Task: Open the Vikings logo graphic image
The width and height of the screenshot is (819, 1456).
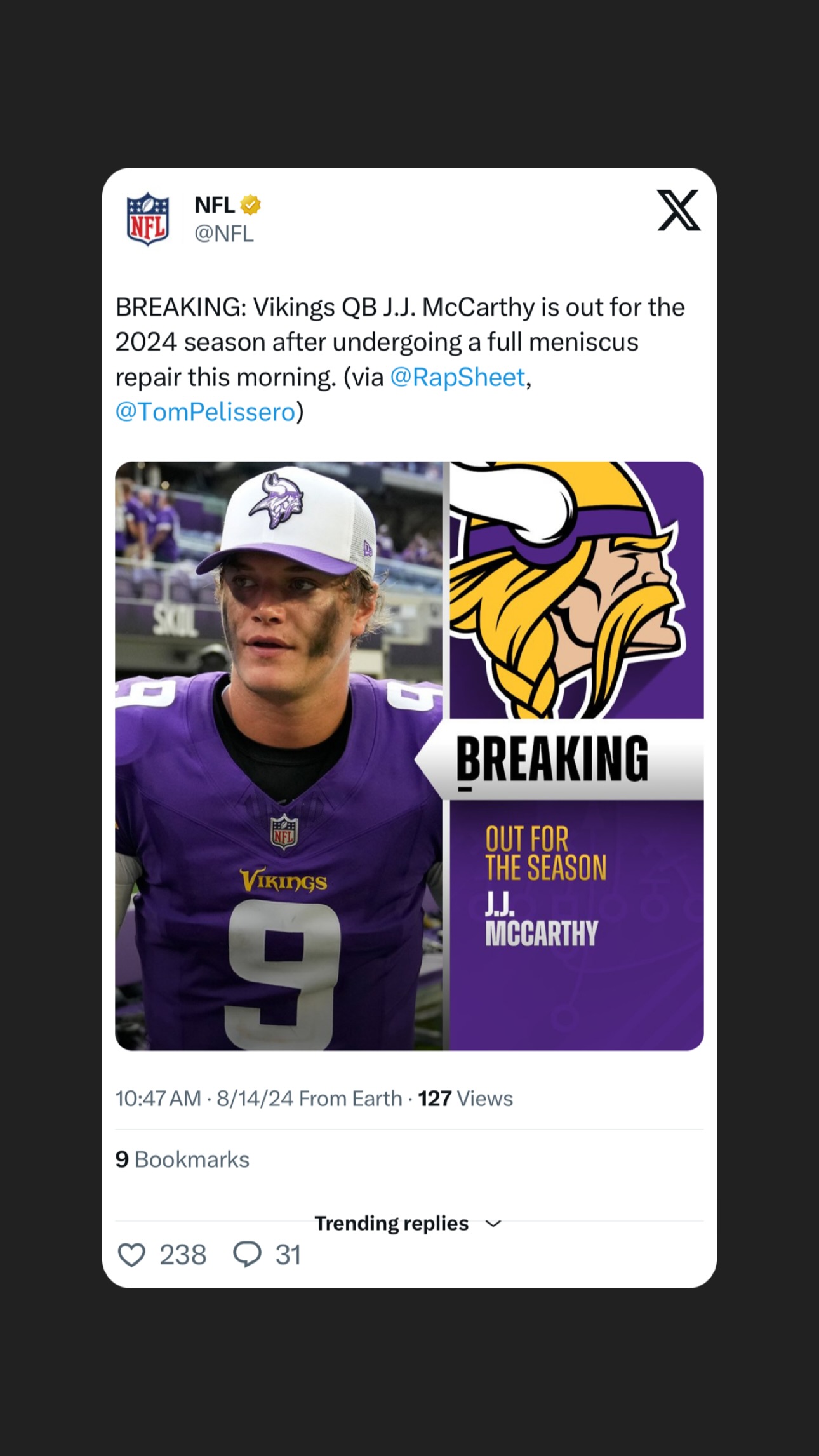Action: pyautogui.click(x=576, y=591)
